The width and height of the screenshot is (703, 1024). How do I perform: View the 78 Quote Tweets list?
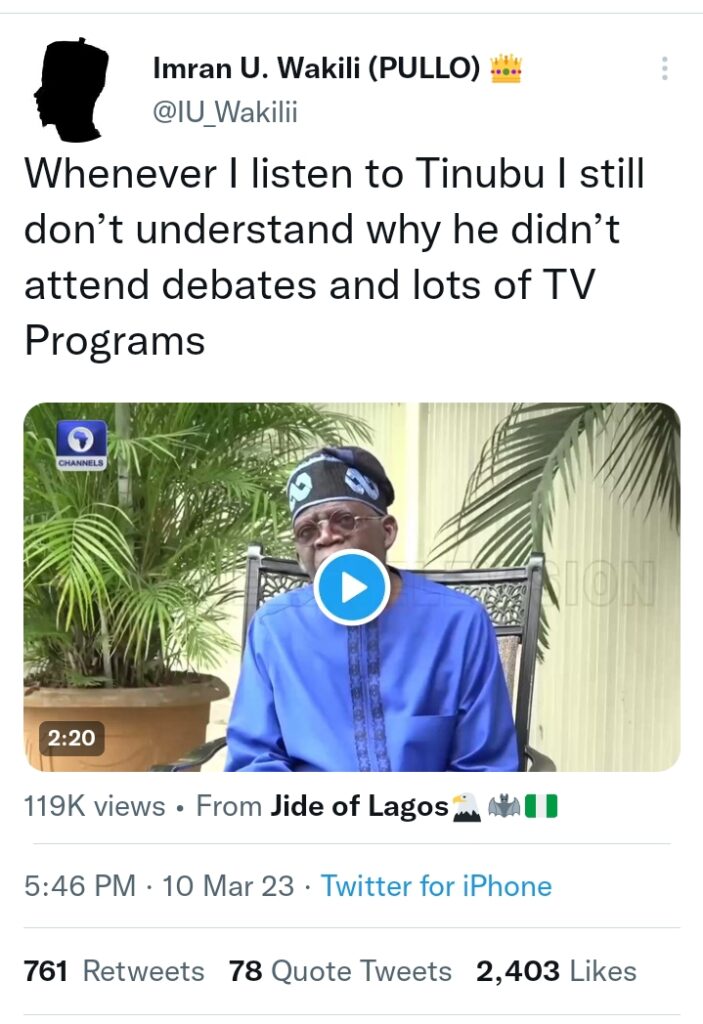340,971
